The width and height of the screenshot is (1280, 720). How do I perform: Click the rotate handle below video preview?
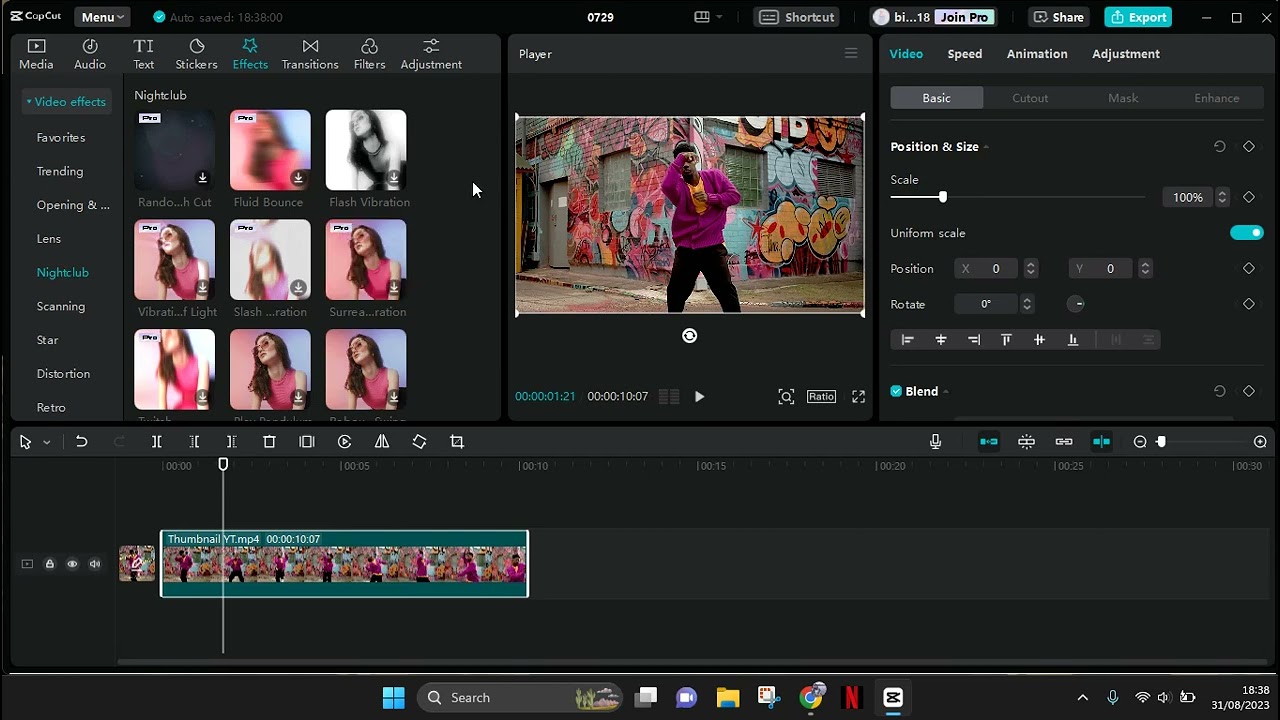click(689, 336)
